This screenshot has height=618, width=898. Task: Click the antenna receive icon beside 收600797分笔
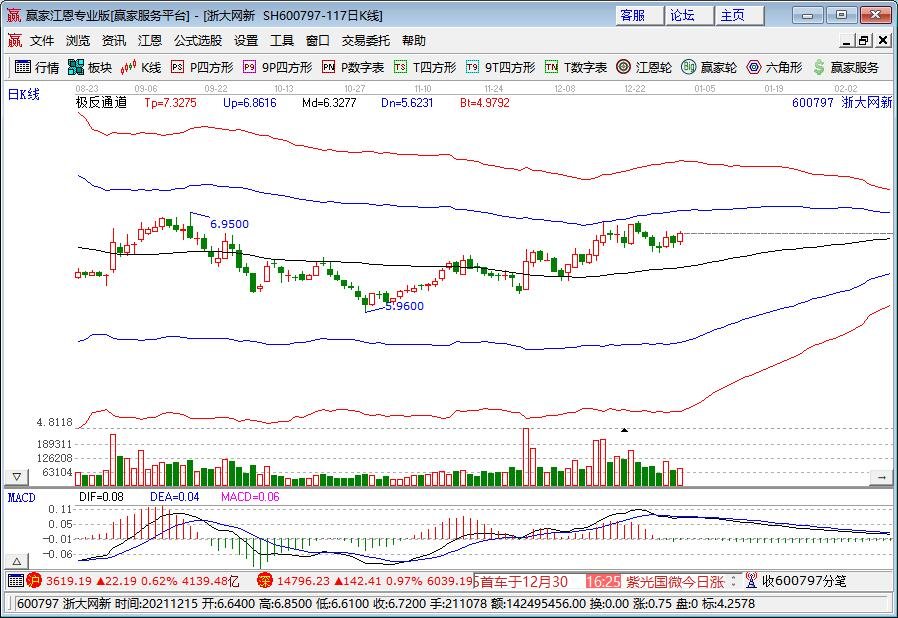pos(751,581)
